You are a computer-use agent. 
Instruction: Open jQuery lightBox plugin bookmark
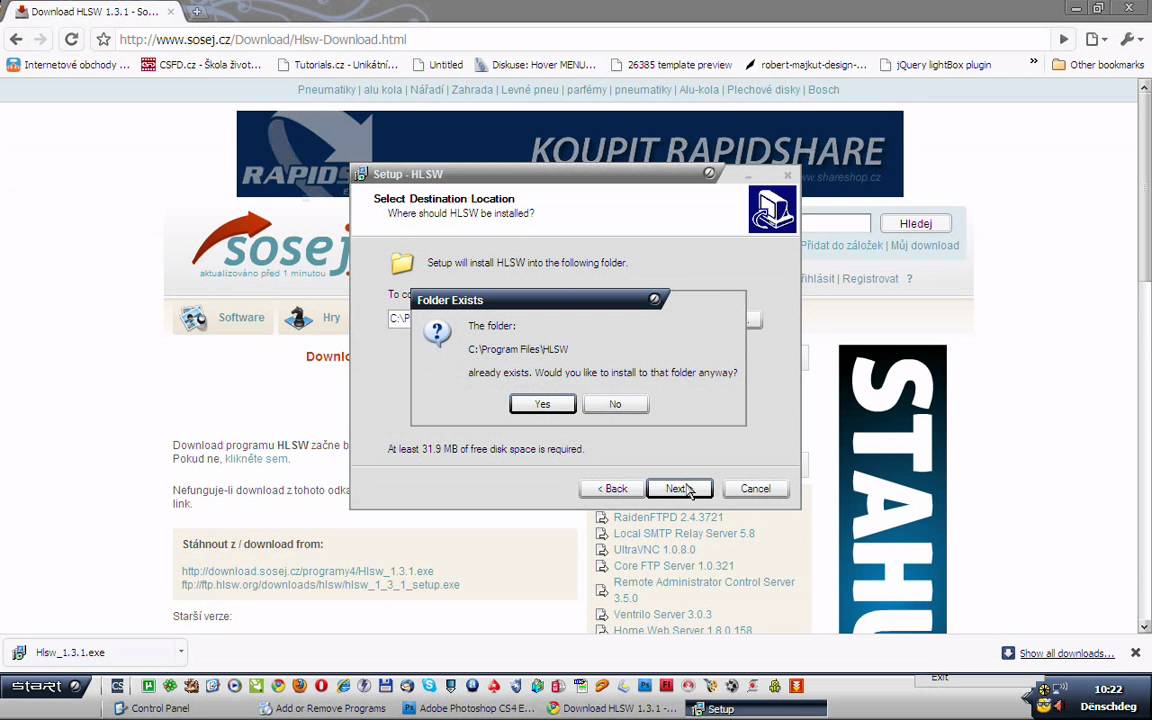(935, 65)
